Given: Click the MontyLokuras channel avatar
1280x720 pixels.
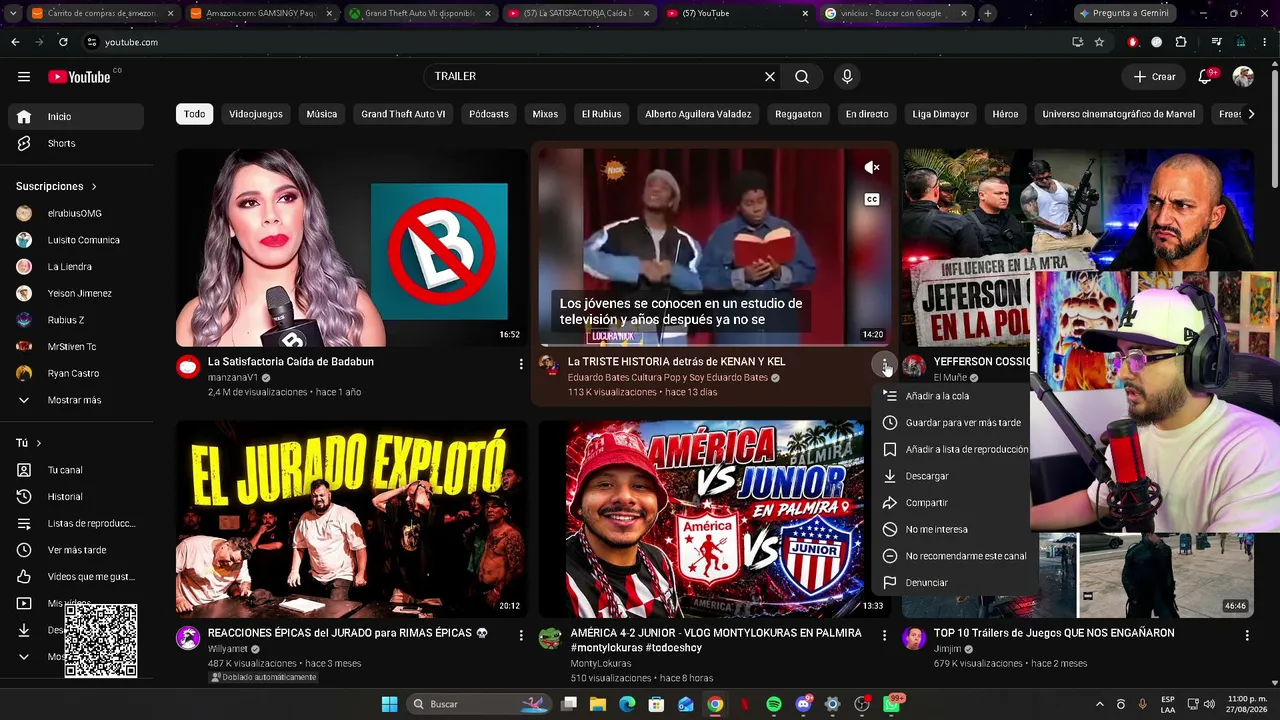Looking at the screenshot, I should point(550,638).
